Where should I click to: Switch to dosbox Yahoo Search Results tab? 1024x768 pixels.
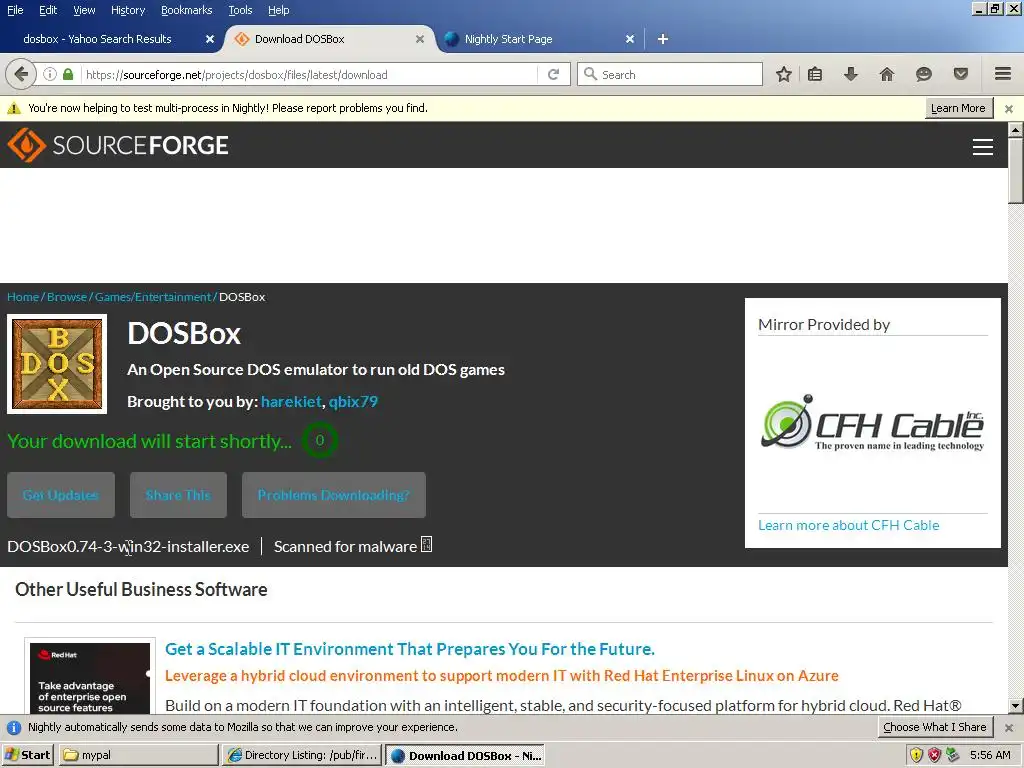[97, 39]
